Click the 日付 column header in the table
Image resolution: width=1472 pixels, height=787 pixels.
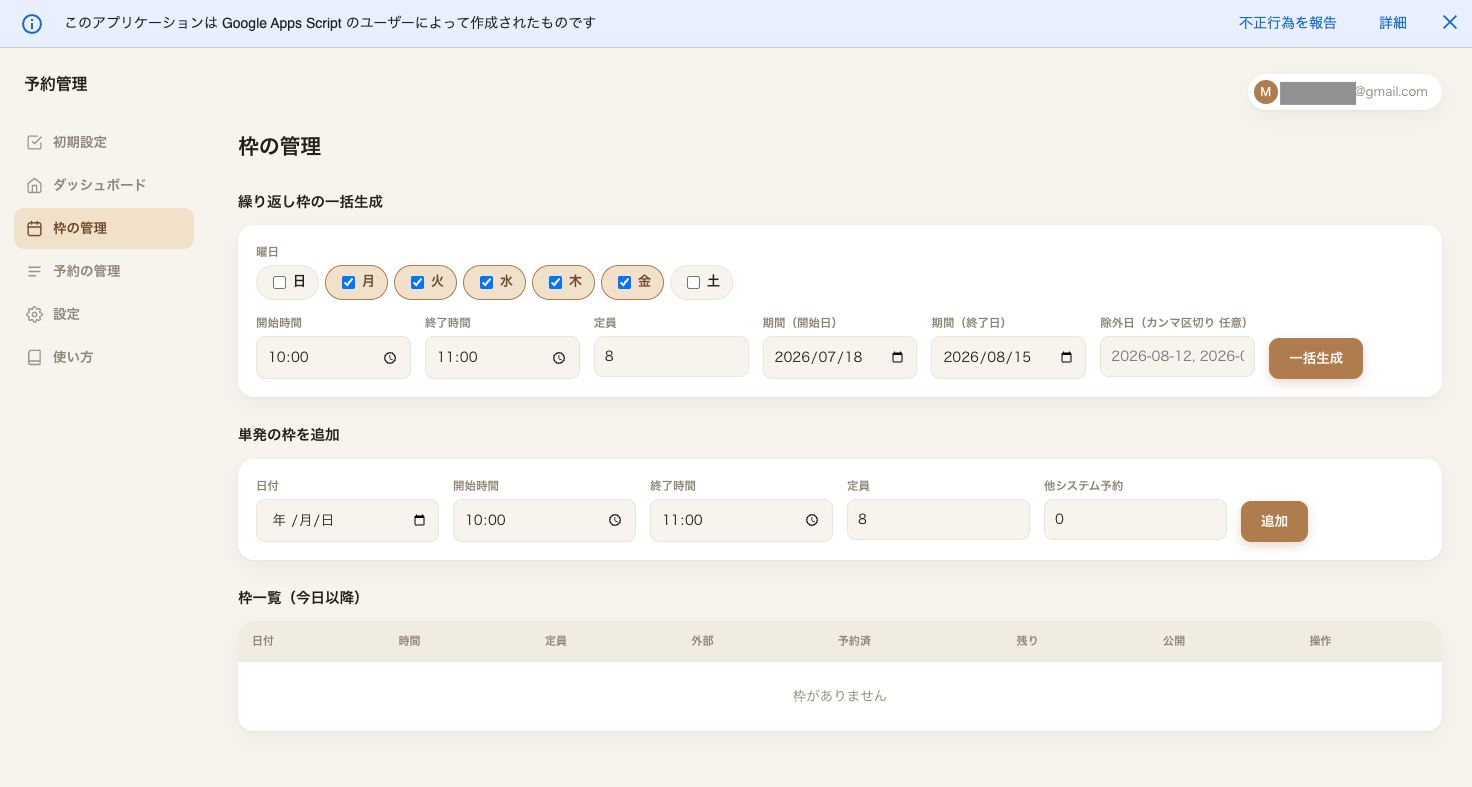263,640
